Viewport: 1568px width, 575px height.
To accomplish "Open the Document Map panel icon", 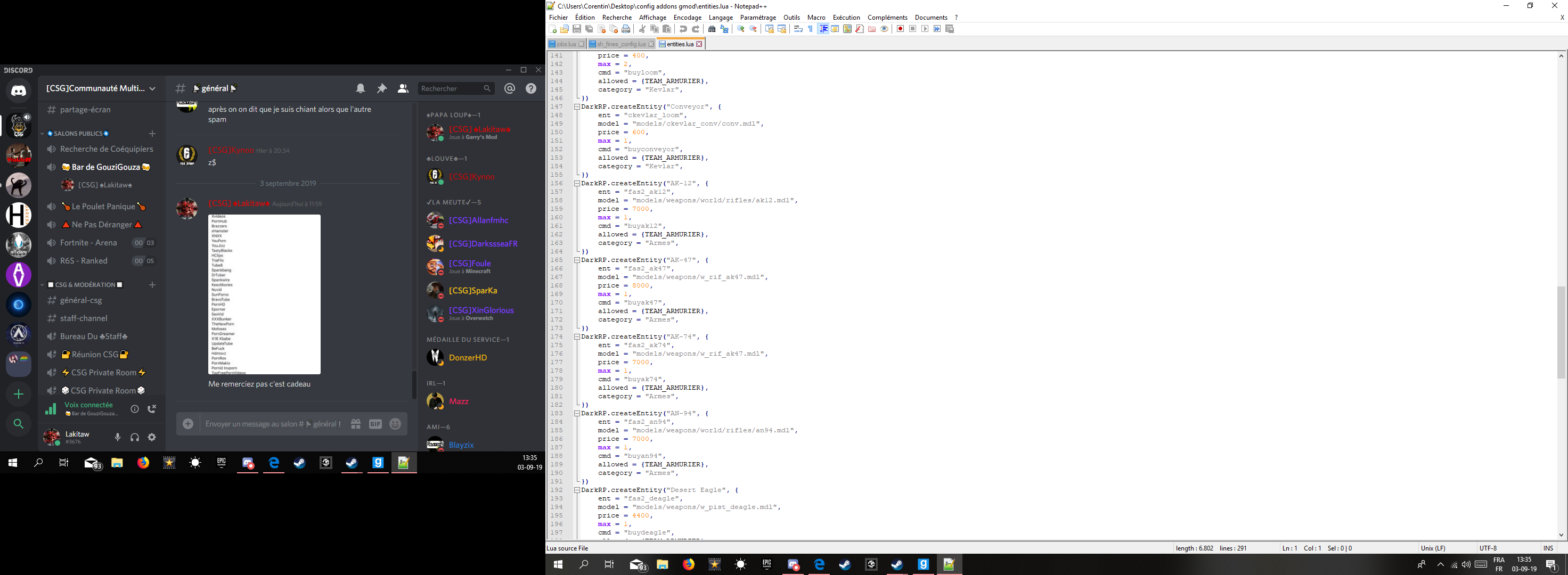I will pyautogui.click(x=847, y=29).
